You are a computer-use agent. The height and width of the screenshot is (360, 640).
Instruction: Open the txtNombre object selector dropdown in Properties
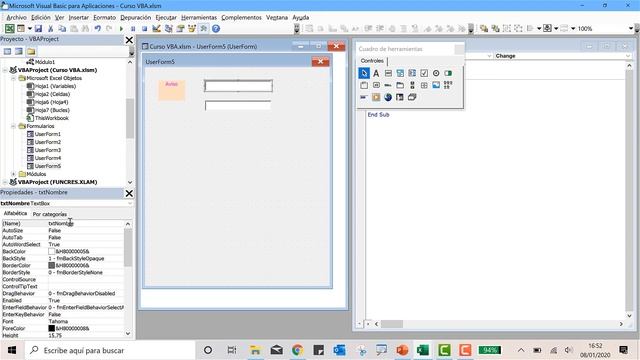pyautogui.click(x=130, y=203)
